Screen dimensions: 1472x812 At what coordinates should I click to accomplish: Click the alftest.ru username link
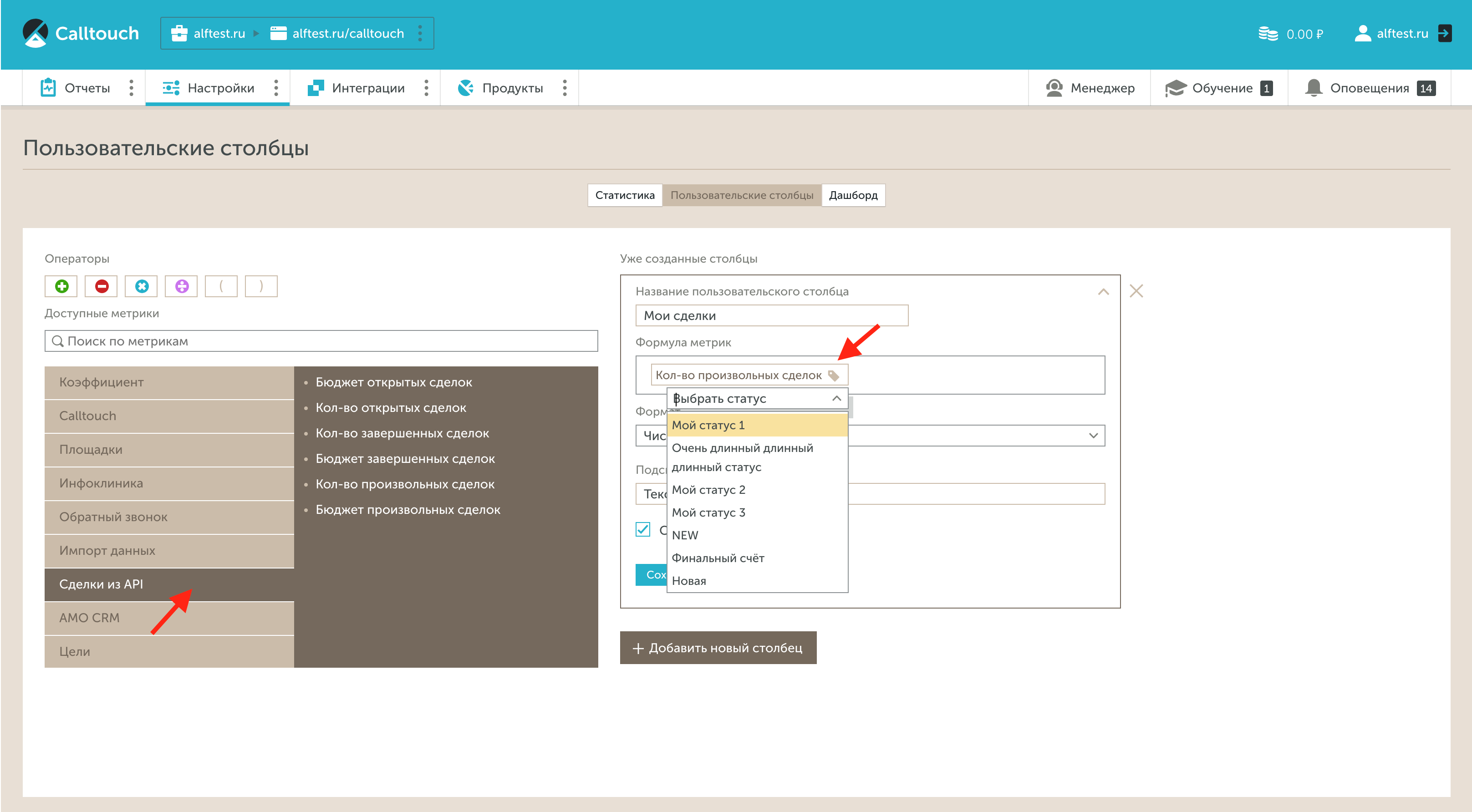pos(1402,33)
